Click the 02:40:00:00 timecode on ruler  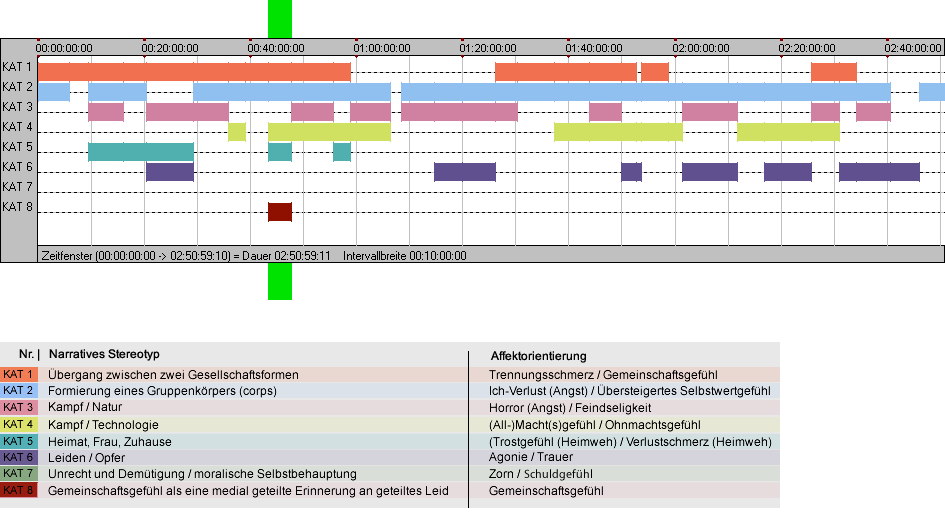(x=913, y=48)
